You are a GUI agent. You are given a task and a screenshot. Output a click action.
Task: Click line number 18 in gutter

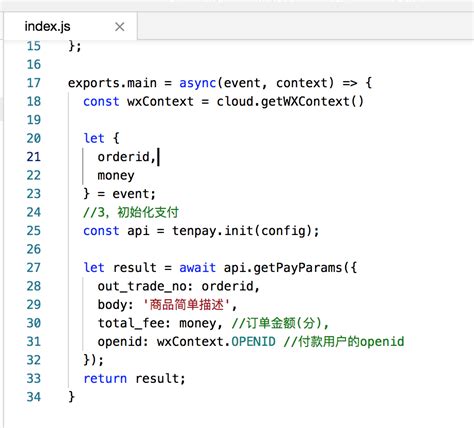[34, 101]
